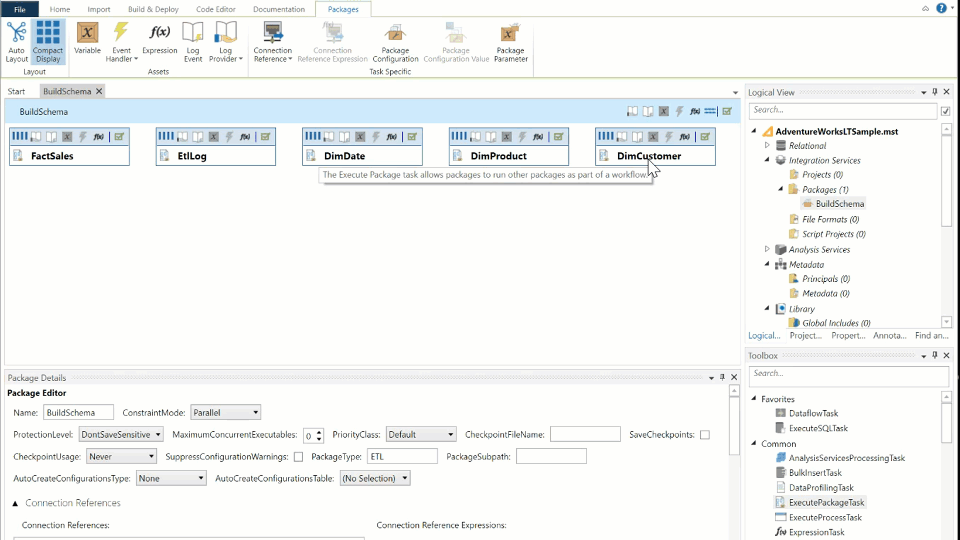
Task: Enable the SuppressConfigurationWarnings checkbox
Action: tap(298, 457)
